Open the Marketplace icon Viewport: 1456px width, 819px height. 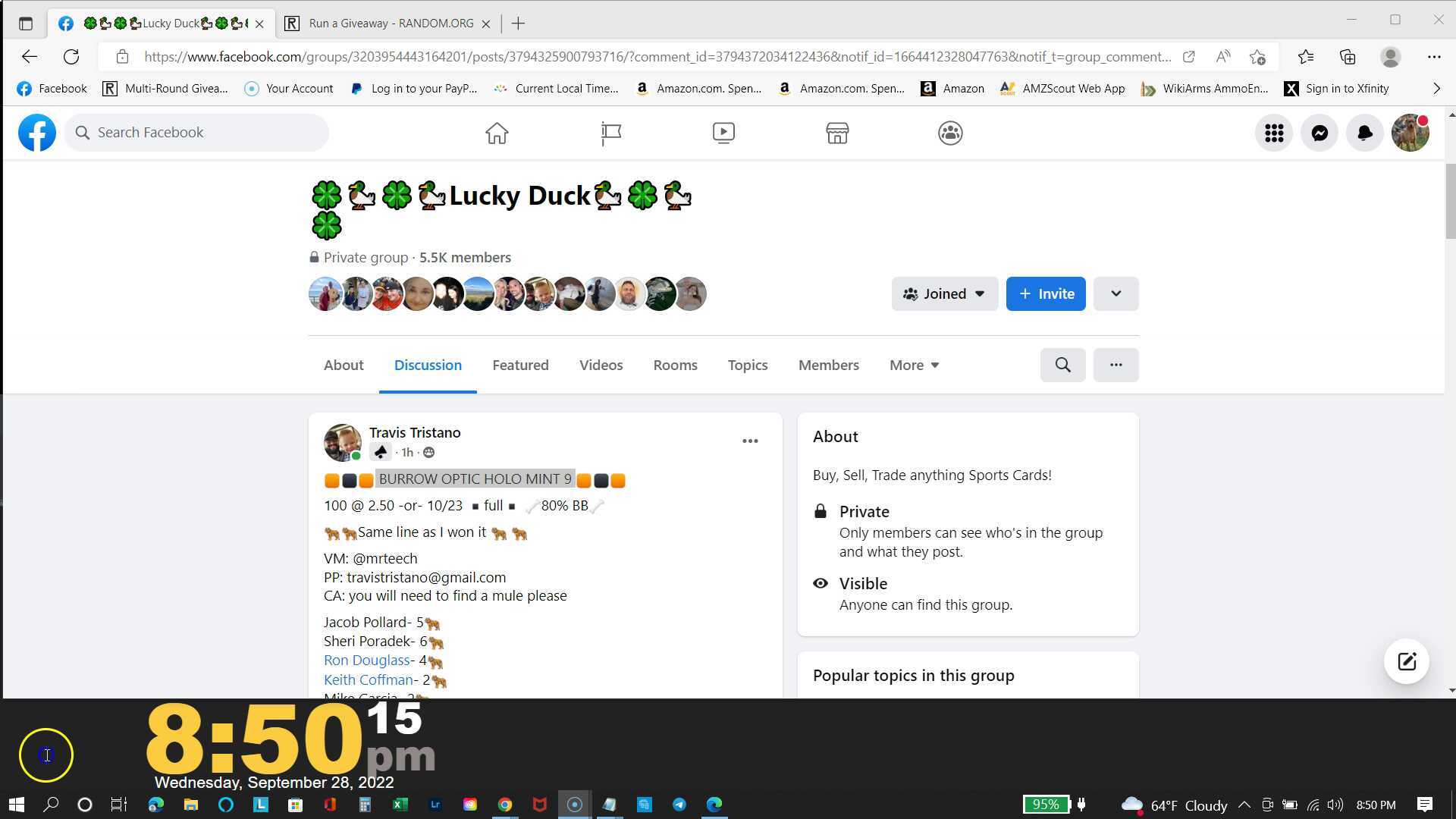[x=836, y=133]
